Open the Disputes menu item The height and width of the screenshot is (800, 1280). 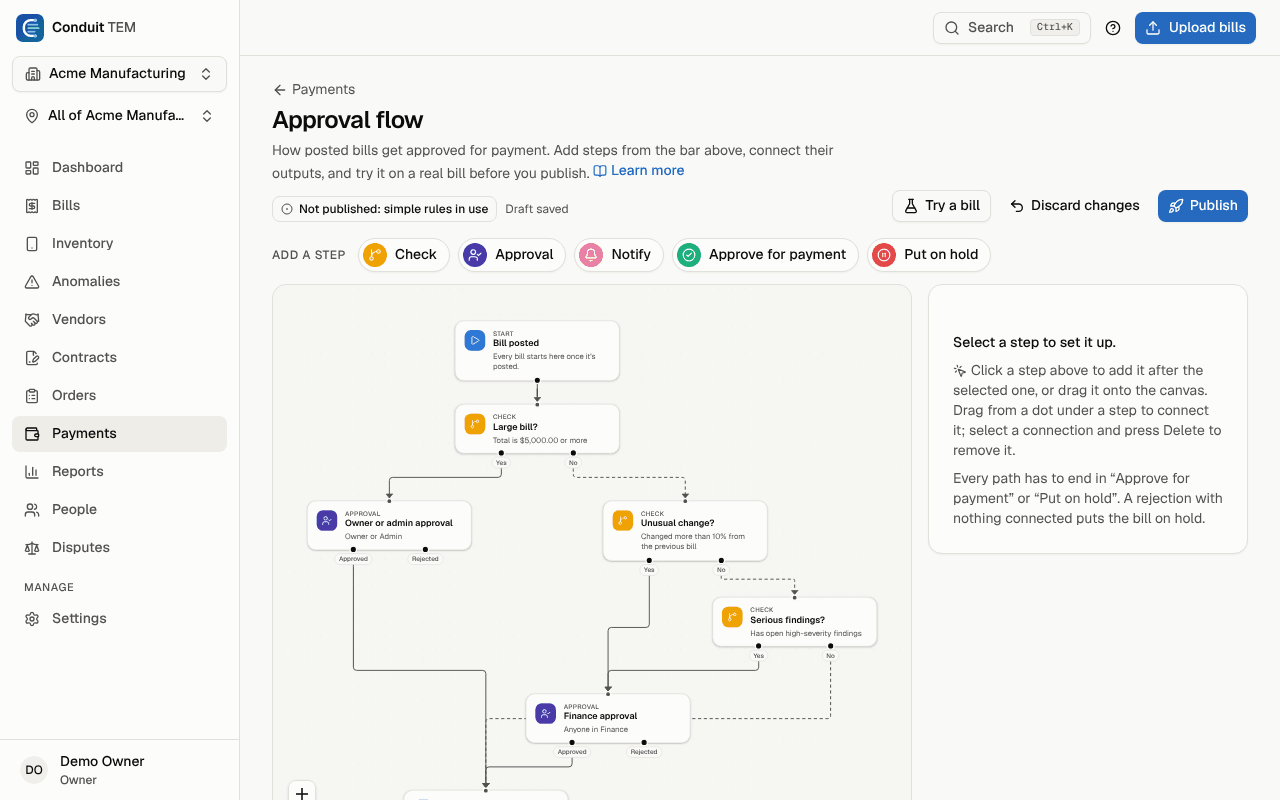(119, 548)
